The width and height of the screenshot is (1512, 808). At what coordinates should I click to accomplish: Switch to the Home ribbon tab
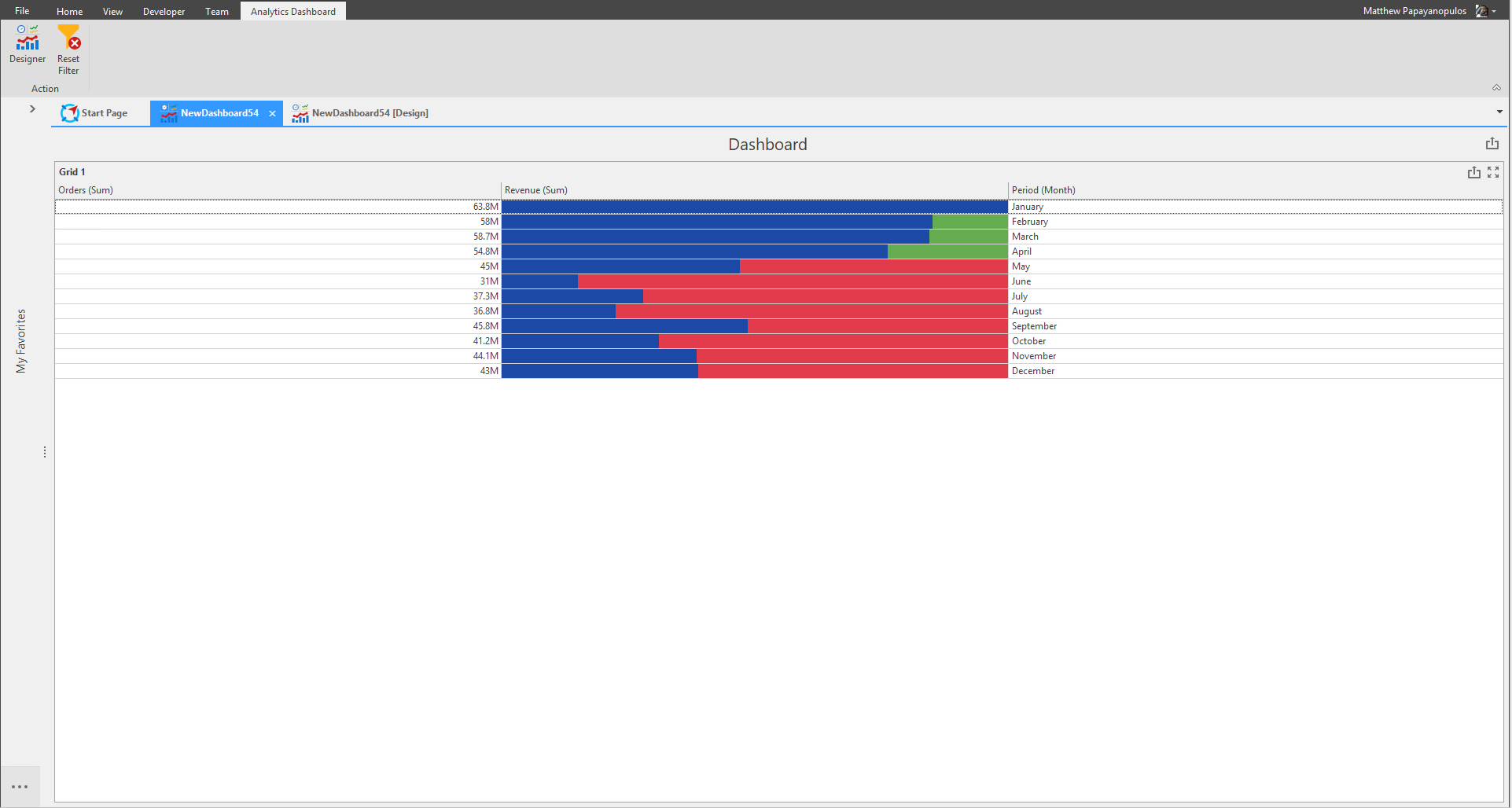(69, 11)
